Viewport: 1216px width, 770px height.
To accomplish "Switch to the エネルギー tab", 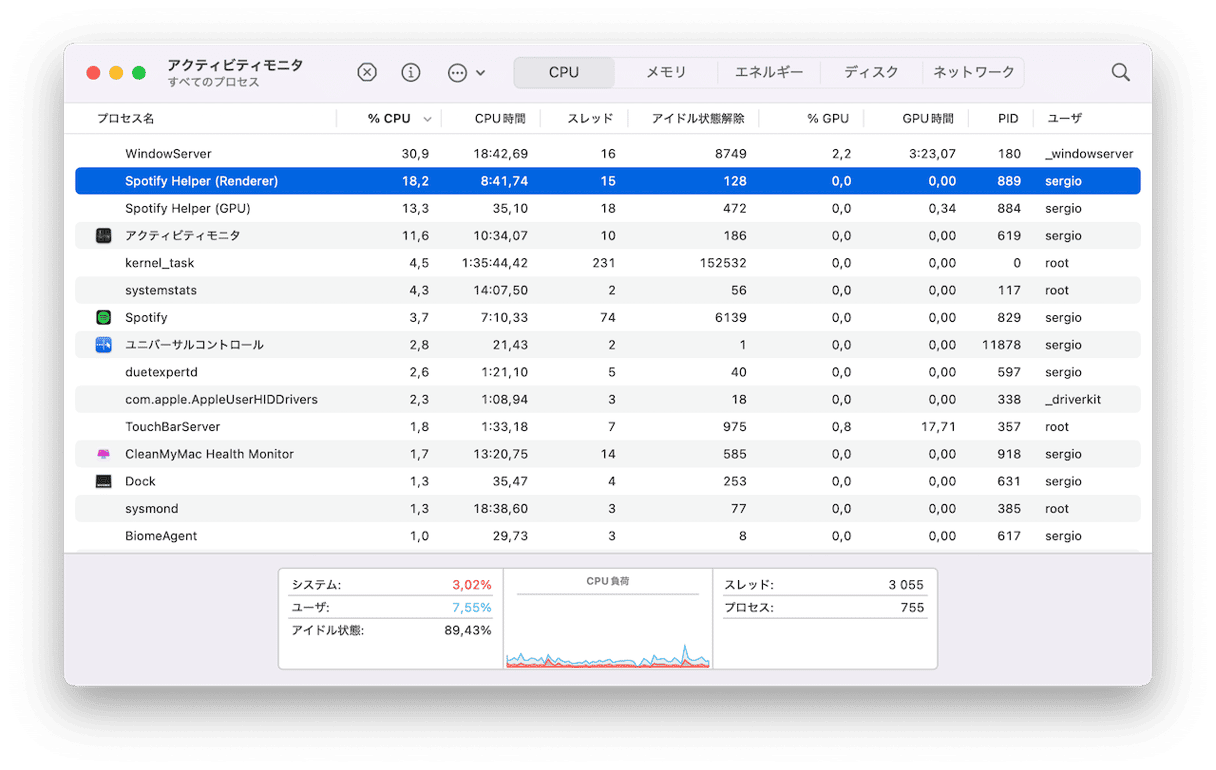I will click(768, 72).
